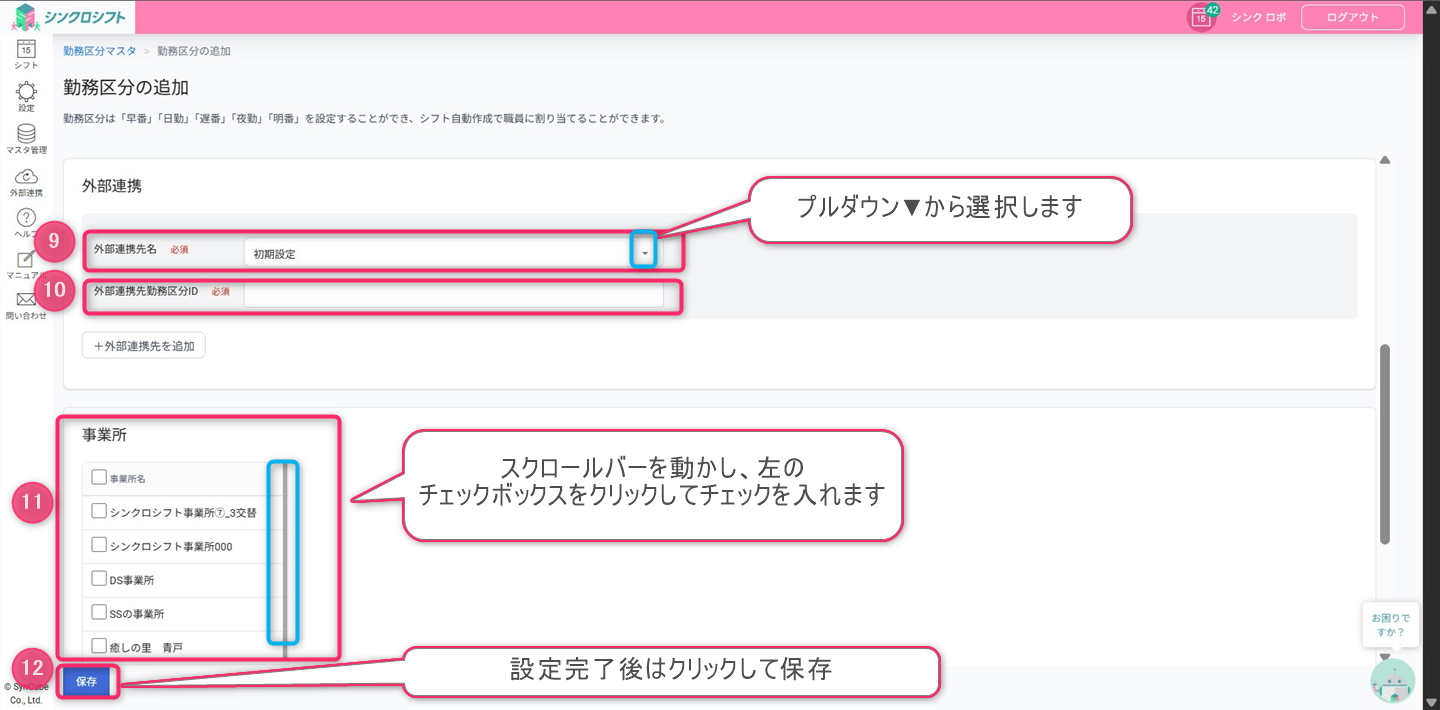Select all via 事業所名 header checkbox

point(99,478)
